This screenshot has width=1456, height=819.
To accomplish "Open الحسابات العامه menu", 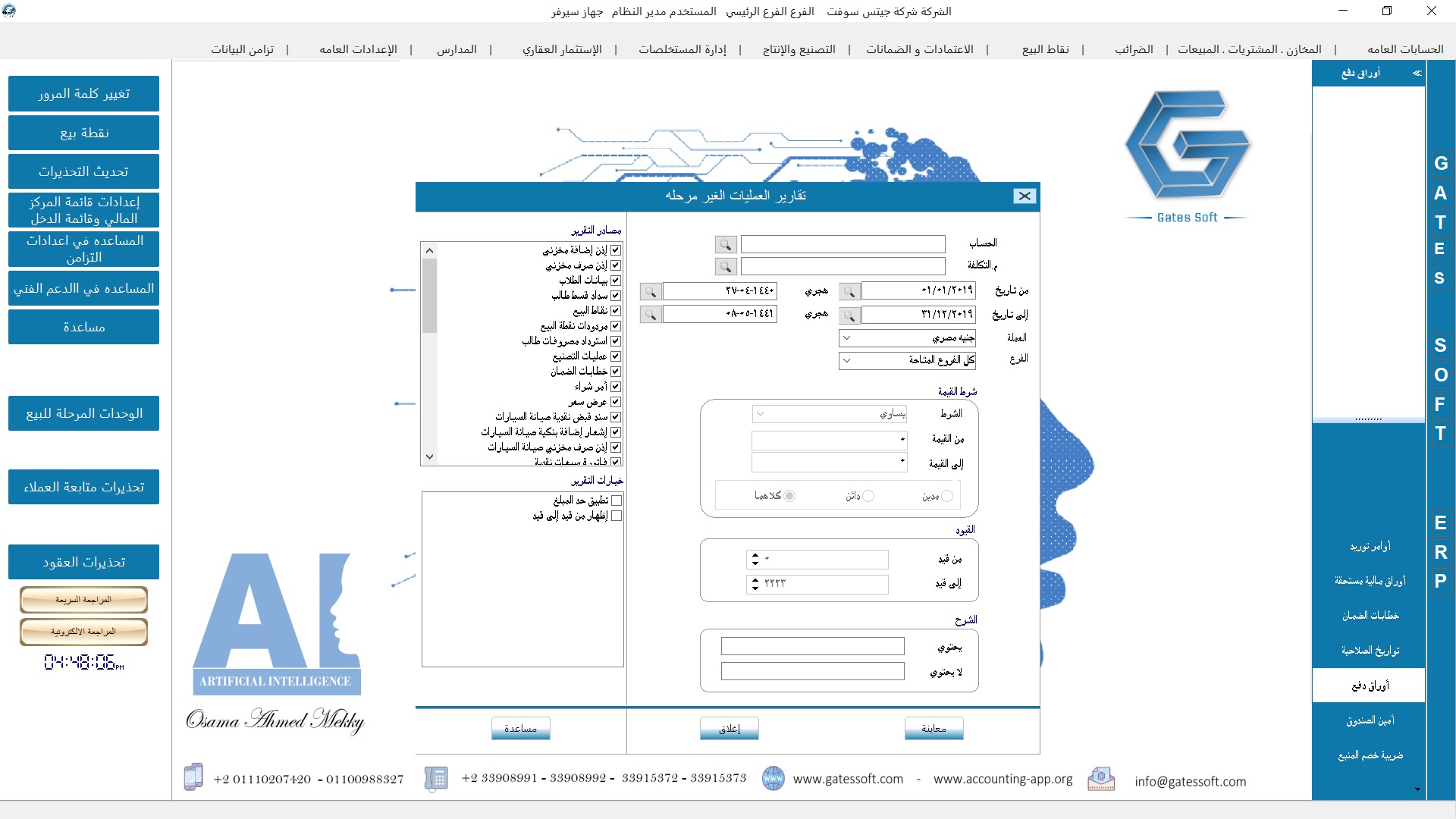I will point(1405,49).
